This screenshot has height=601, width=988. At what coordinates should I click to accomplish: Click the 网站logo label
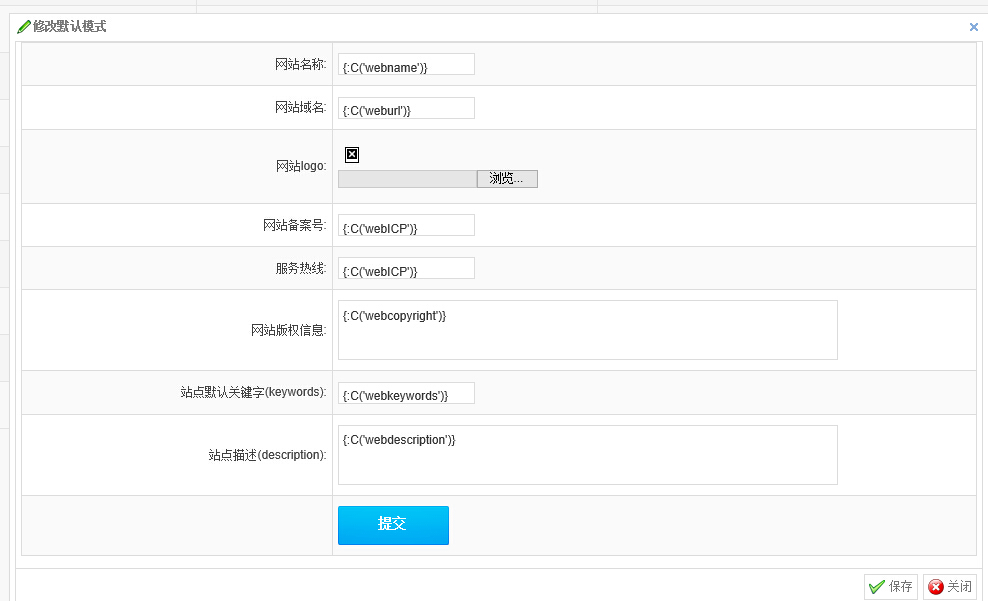(x=300, y=166)
